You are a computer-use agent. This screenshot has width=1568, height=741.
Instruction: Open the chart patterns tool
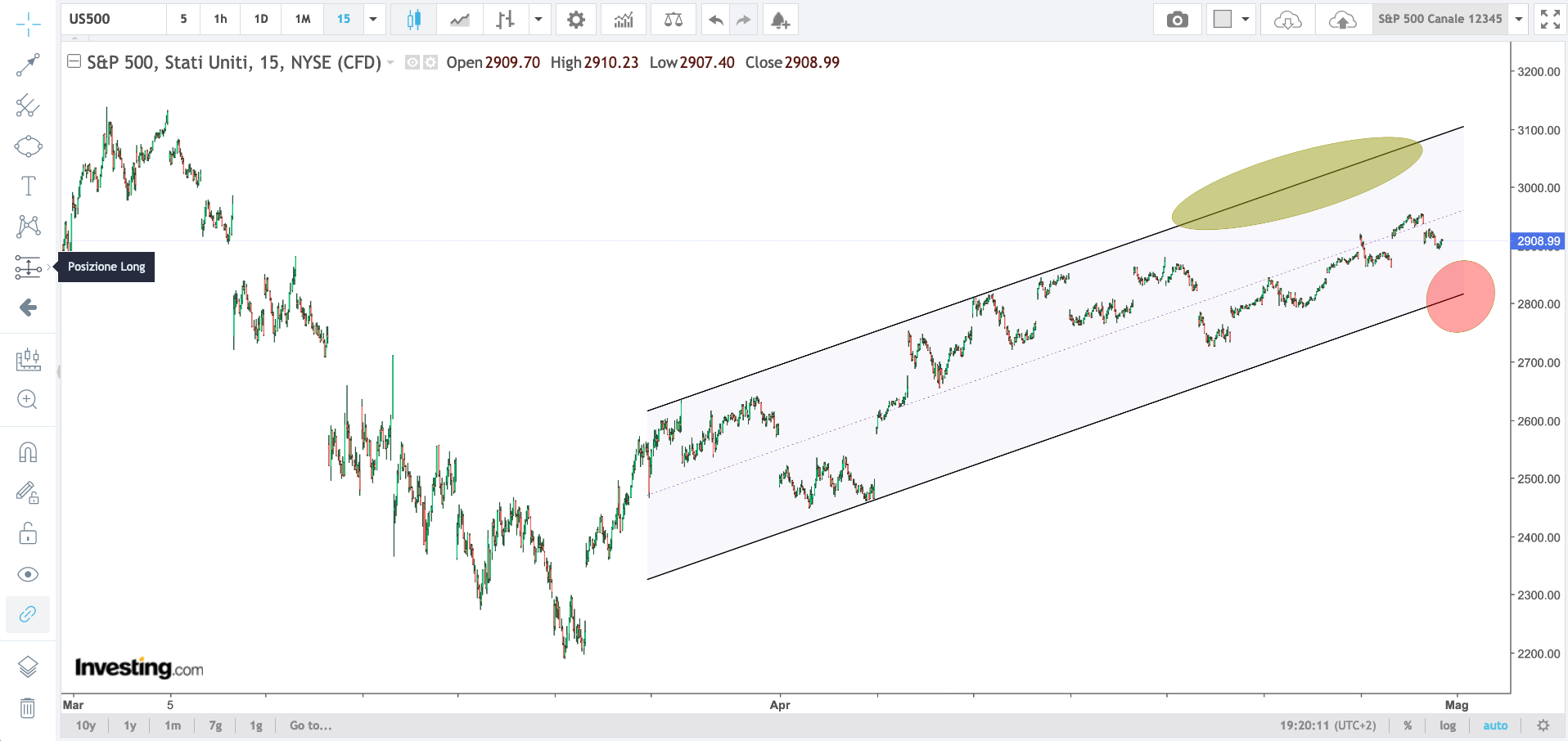[x=28, y=227]
